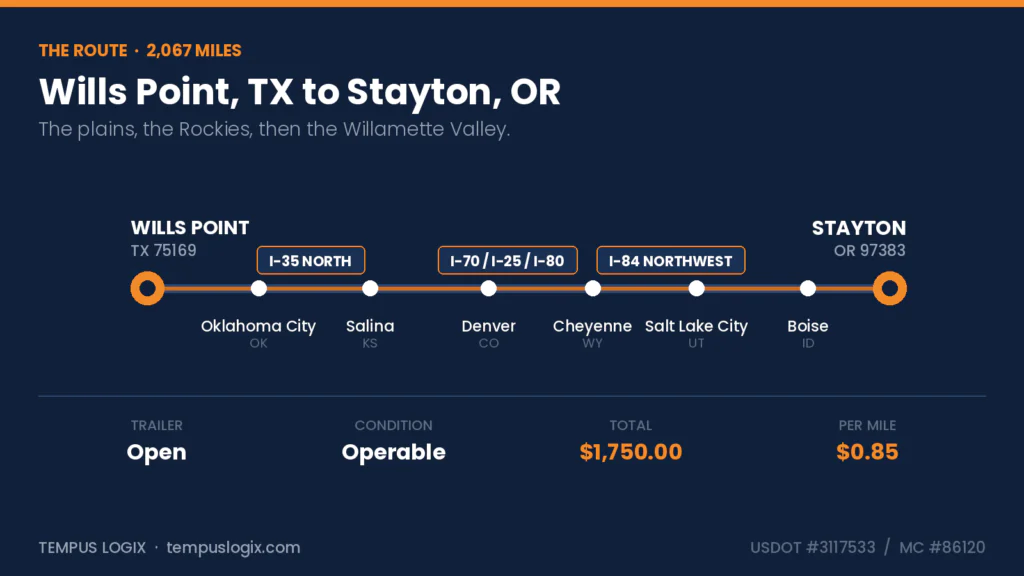Image resolution: width=1024 pixels, height=576 pixels.
Task: Click the I-84 NORTHWEST highway badge
Action: click(x=671, y=261)
